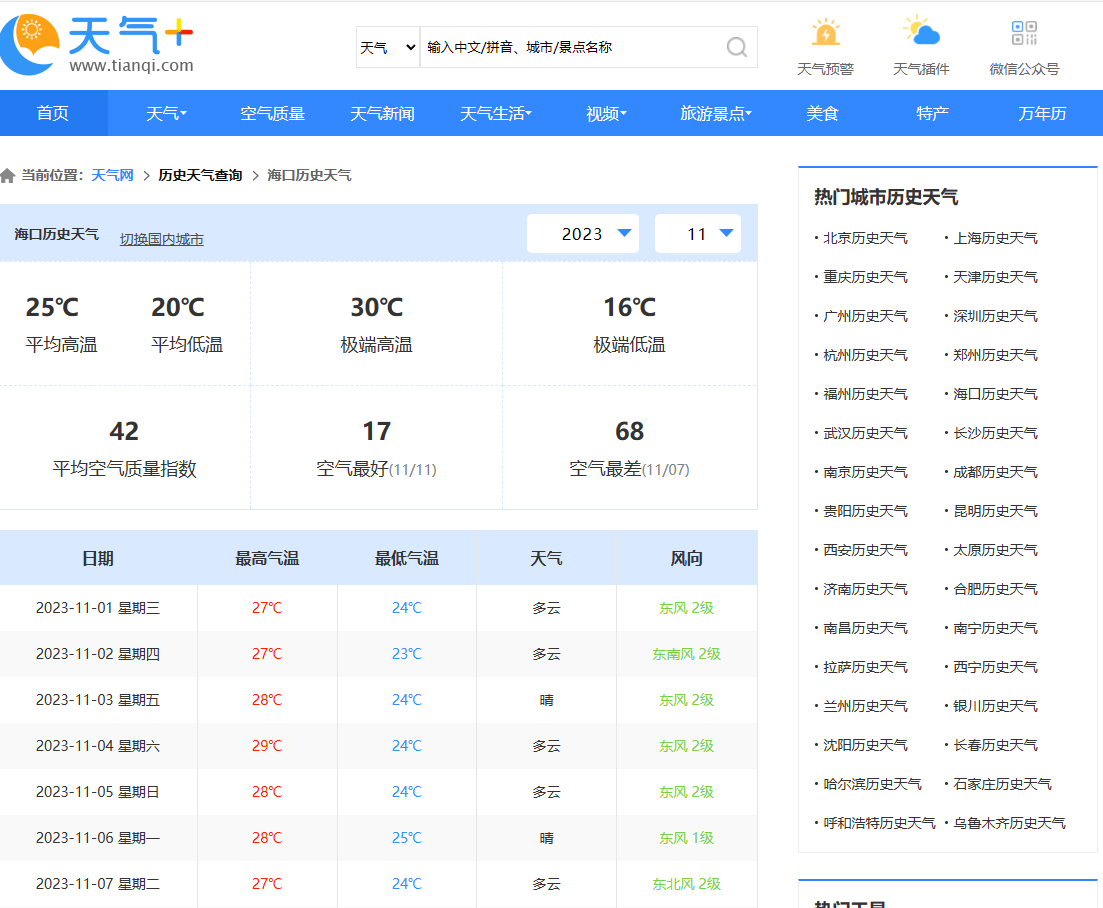Open 济南历史天气 link
Viewport: 1103px width, 908px height.
[x=865, y=589]
